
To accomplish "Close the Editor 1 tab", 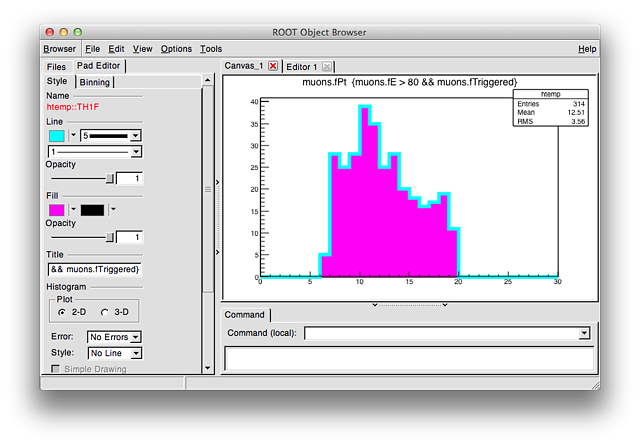I will click(x=327, y=66).
